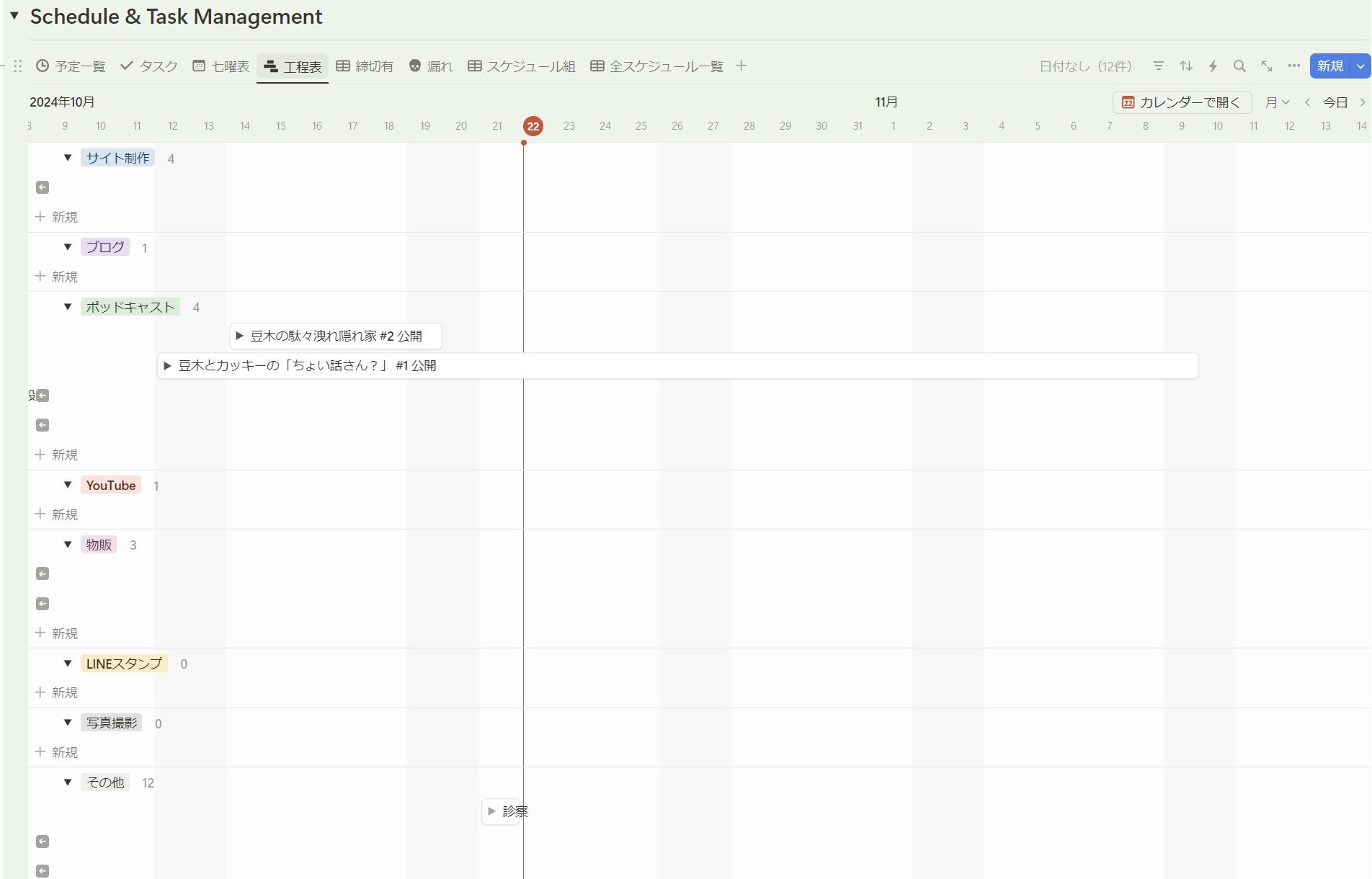
Task: Open the search magnifier icon
Action: coord(1239,66)
